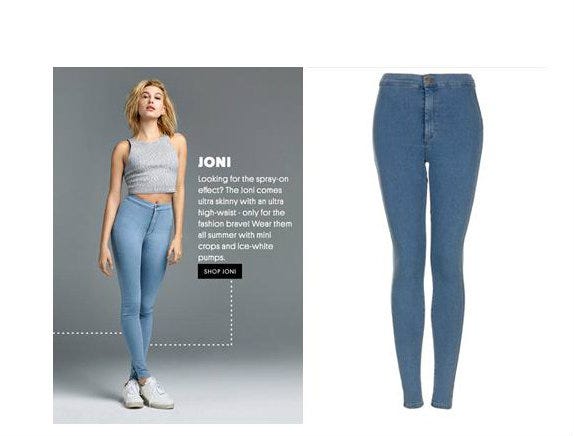
Task: Open the blue skinny jeans product image
Action: pos(428,241)
